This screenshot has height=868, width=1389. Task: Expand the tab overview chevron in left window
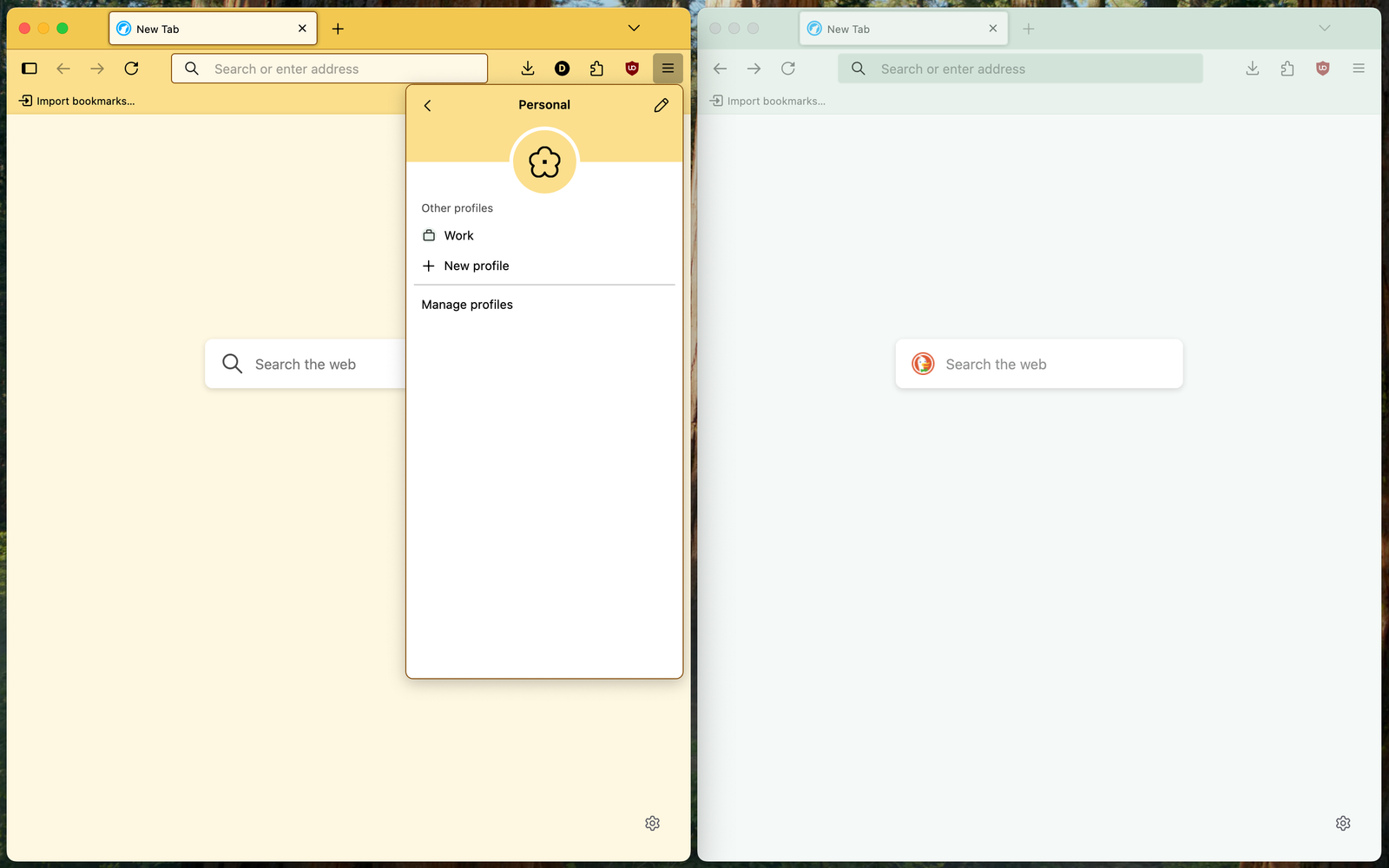coord(633,27)
